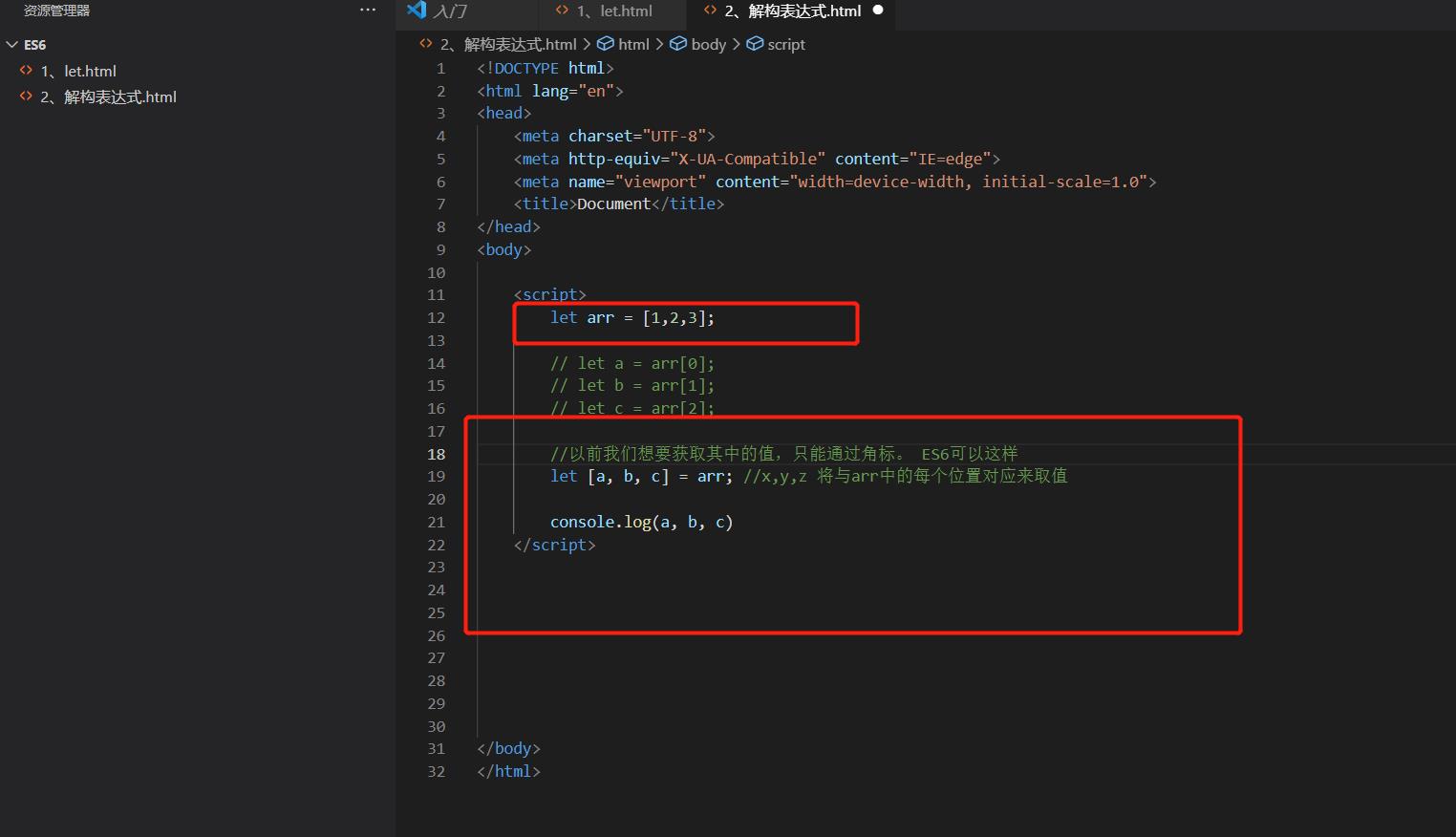Click unsaved dot on 2、解构表达式.html tab
This screenshot has width=1456, height=837.
(x=878, y=11)
